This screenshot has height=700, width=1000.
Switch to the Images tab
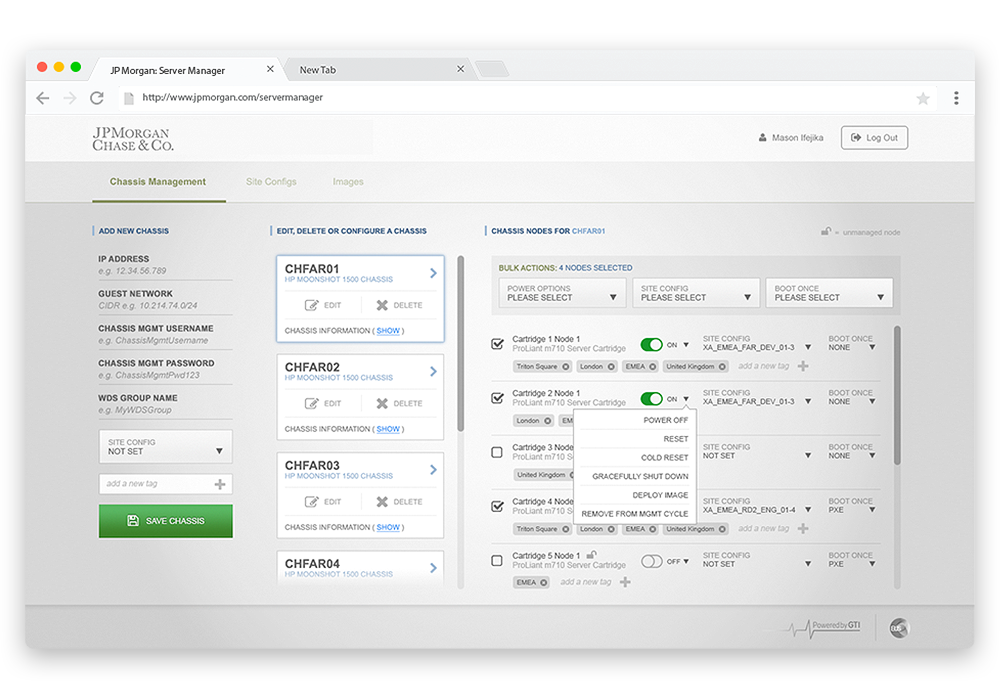pos(348,182)
